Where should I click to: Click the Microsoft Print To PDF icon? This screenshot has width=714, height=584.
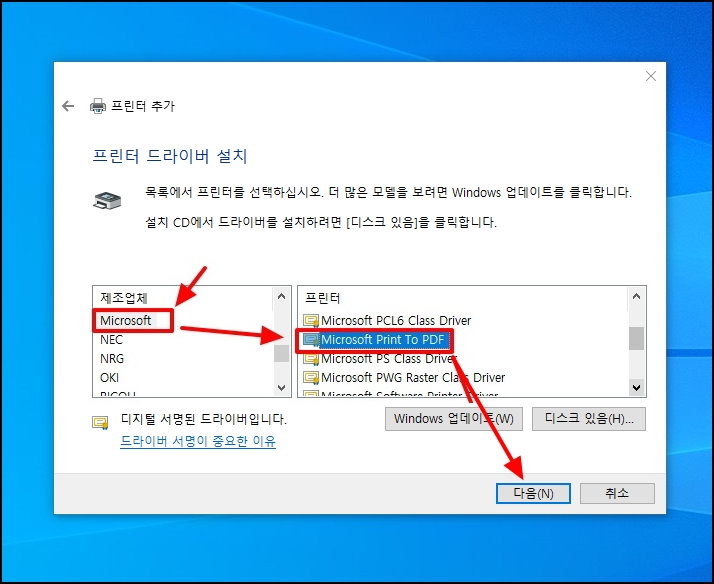click(x=311, y=340)
